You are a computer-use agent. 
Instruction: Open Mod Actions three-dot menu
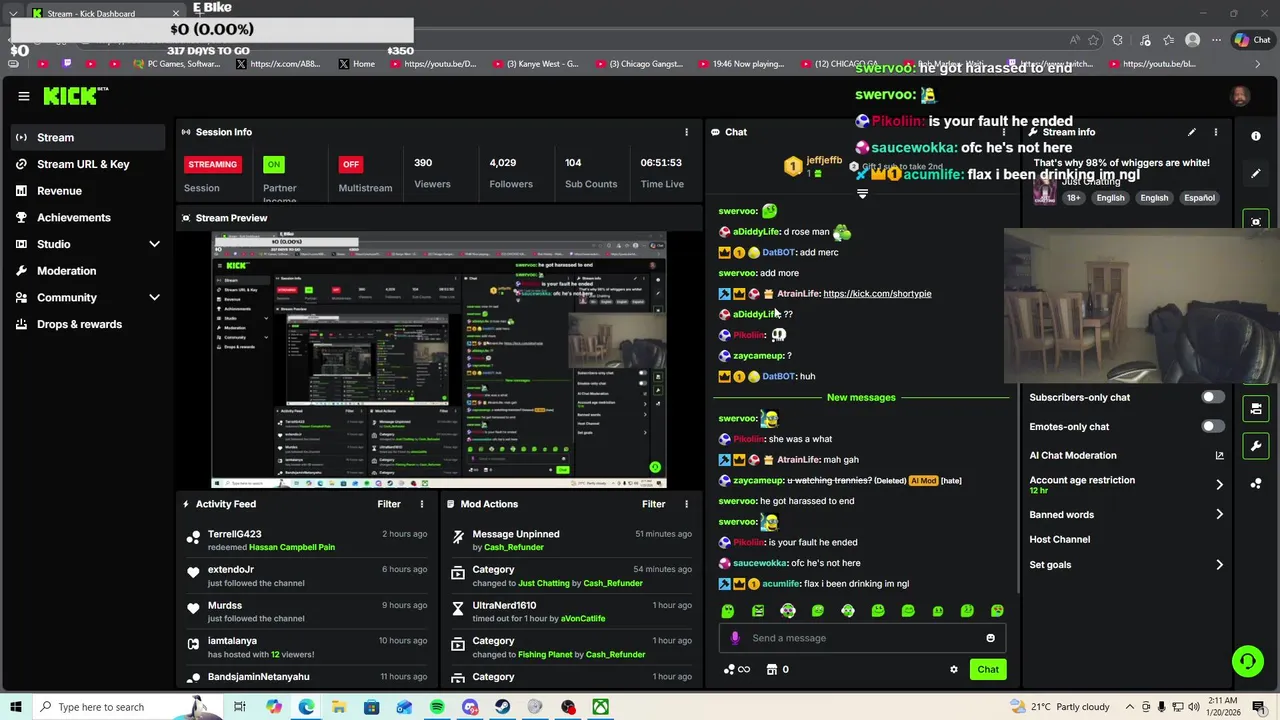pyautogui.click(x=686, y=504)
